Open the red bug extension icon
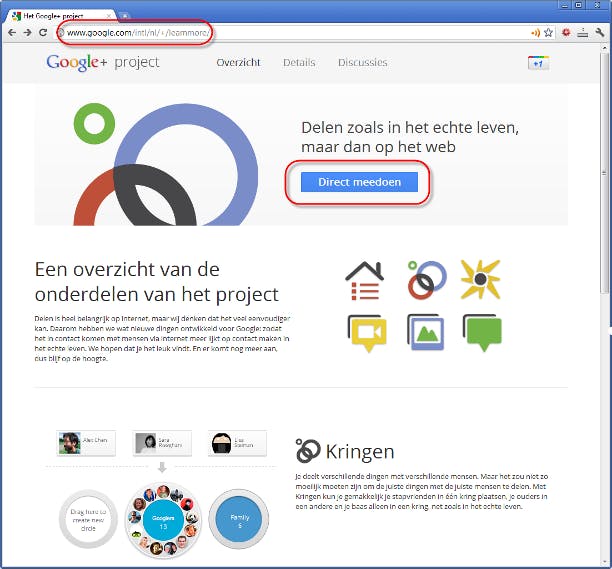This screenshot has height=569, width=612. [x=566, y=32]
